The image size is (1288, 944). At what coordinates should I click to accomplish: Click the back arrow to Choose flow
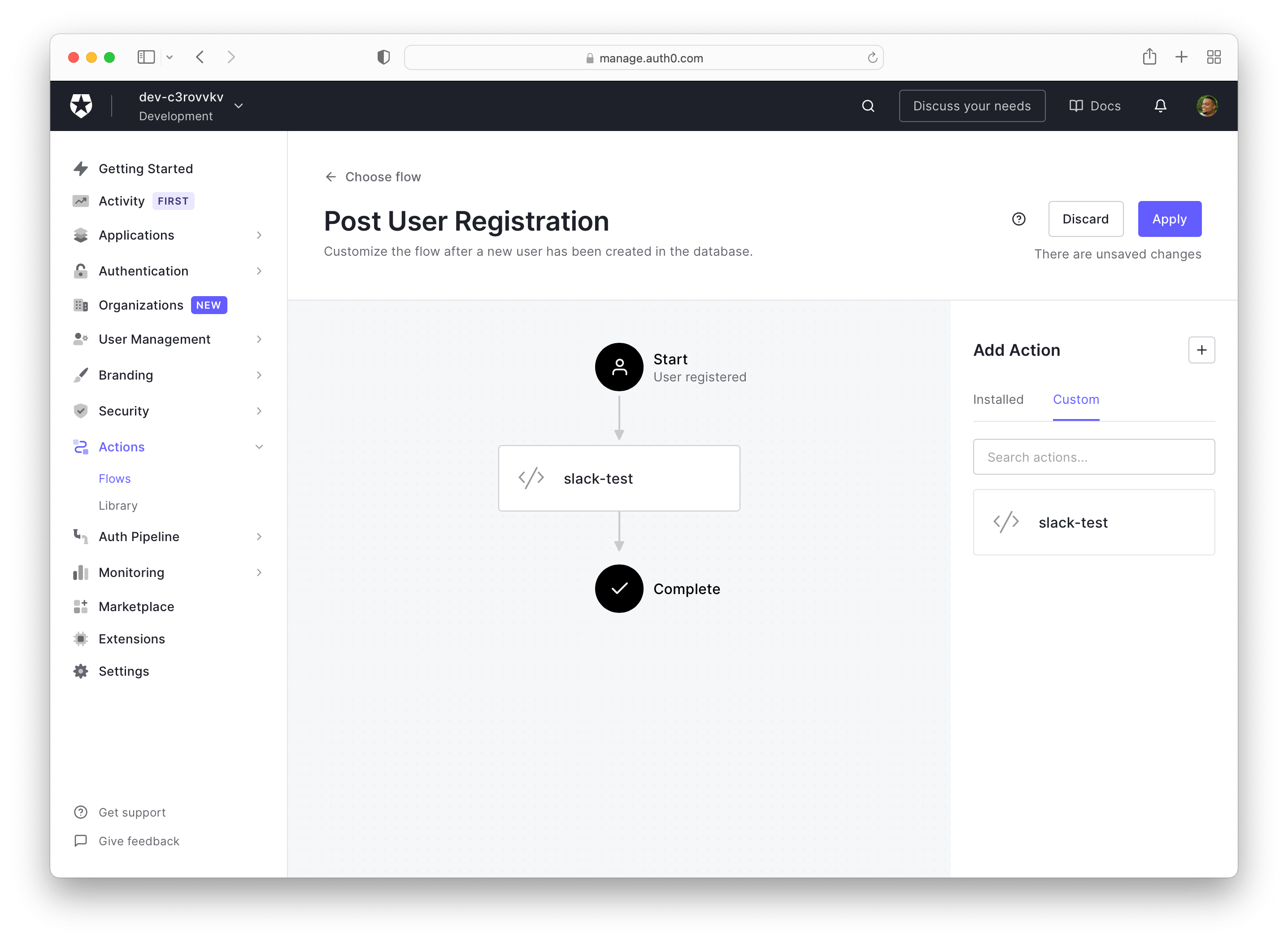pos(332,177)
